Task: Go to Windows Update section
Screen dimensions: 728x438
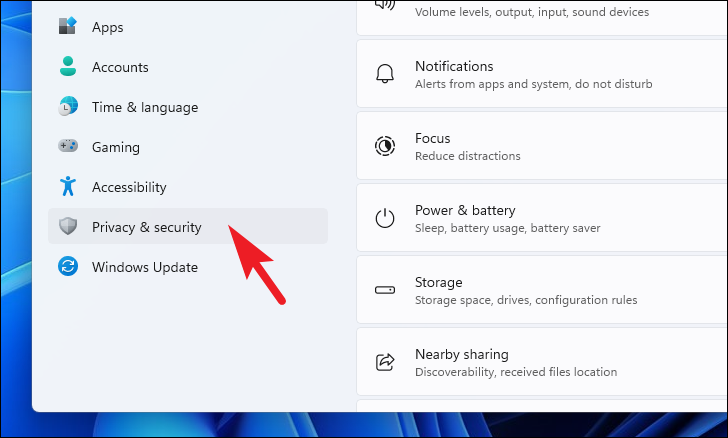Action: click(x=188, y=267)
